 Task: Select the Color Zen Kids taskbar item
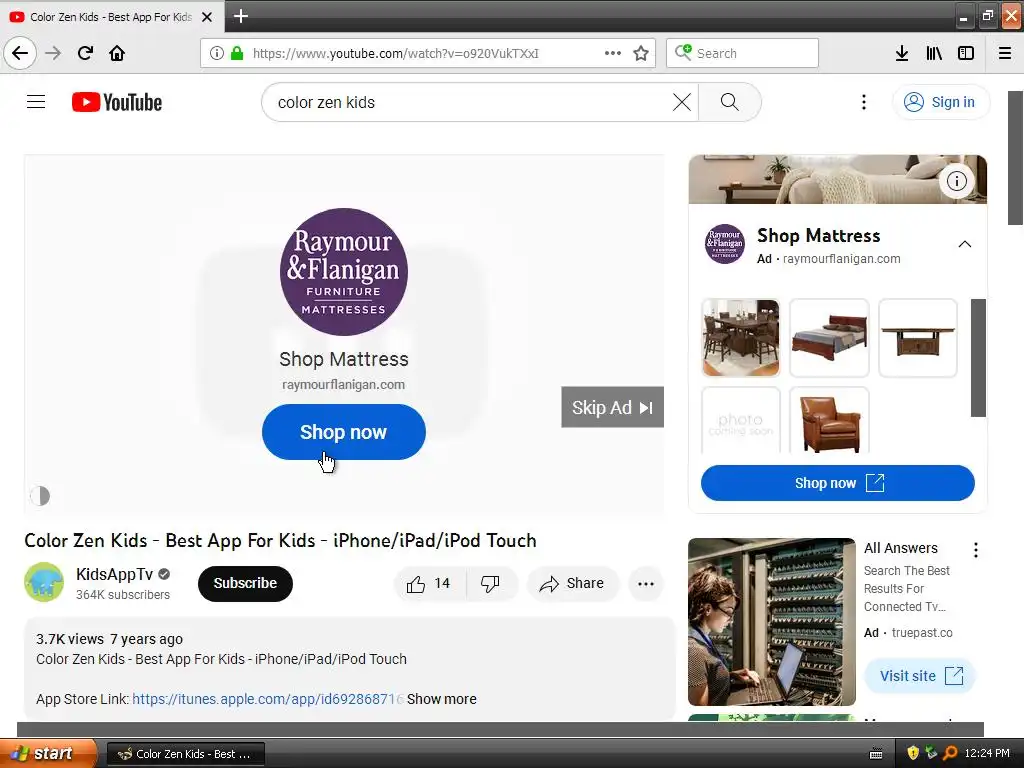[185, 754]
